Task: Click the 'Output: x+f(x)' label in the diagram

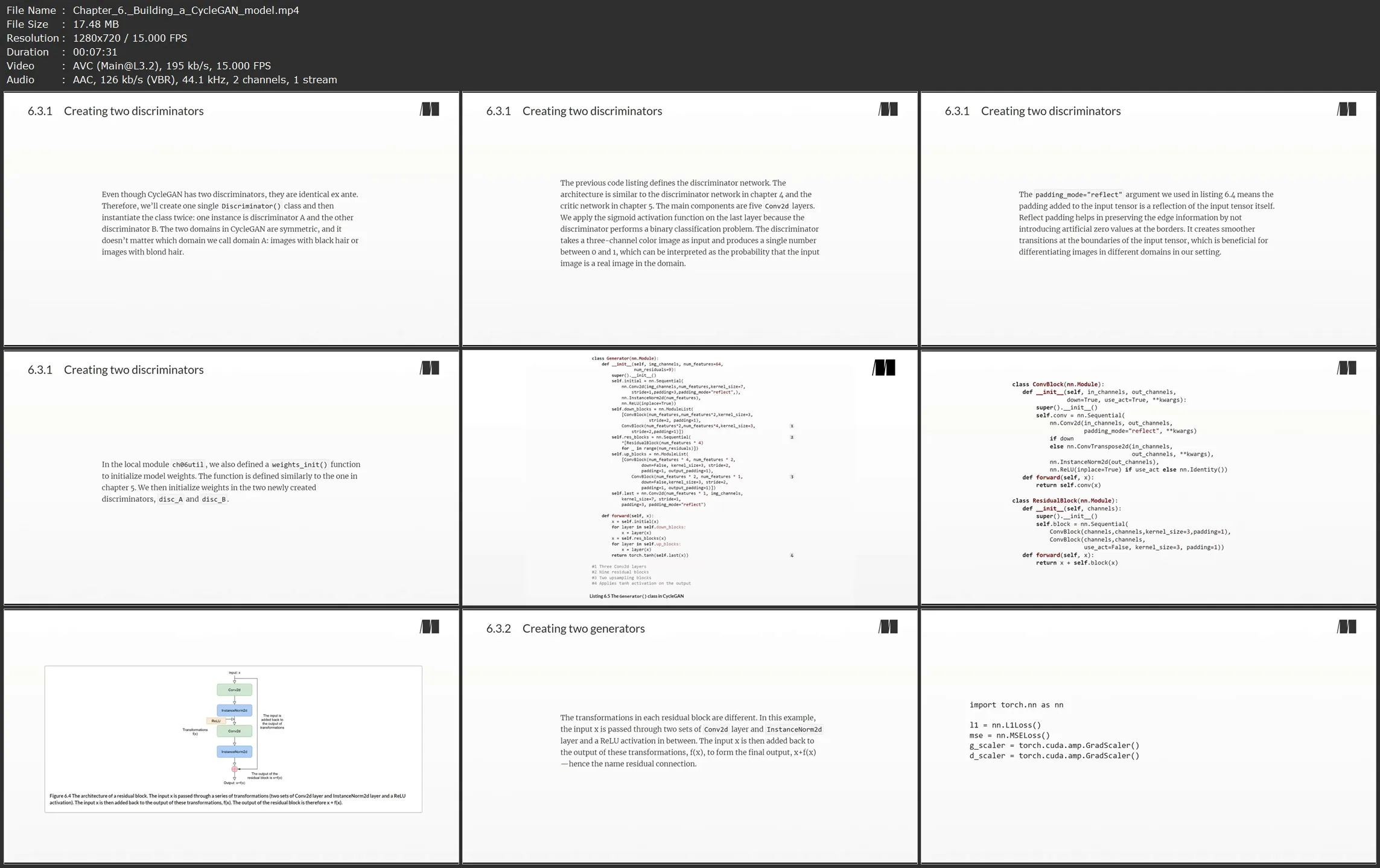Action: click(x=234, y=783)
